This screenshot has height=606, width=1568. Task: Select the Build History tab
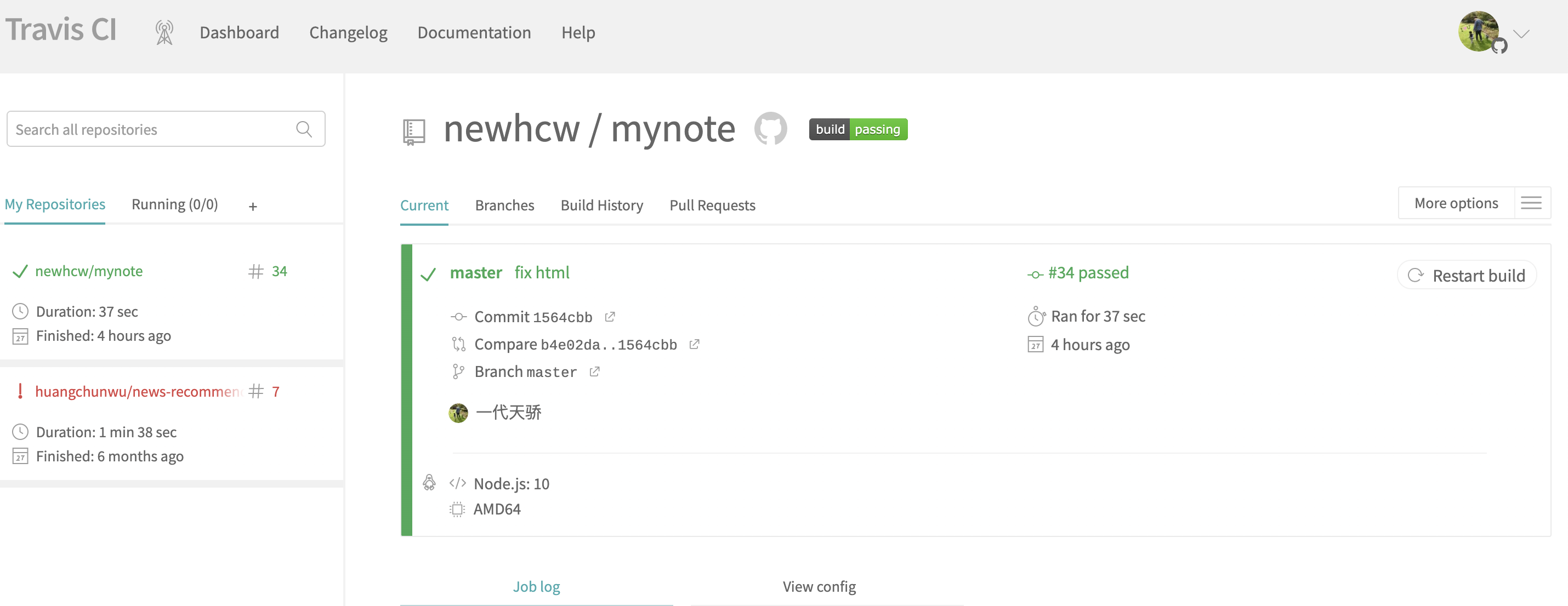coord(601,205)
